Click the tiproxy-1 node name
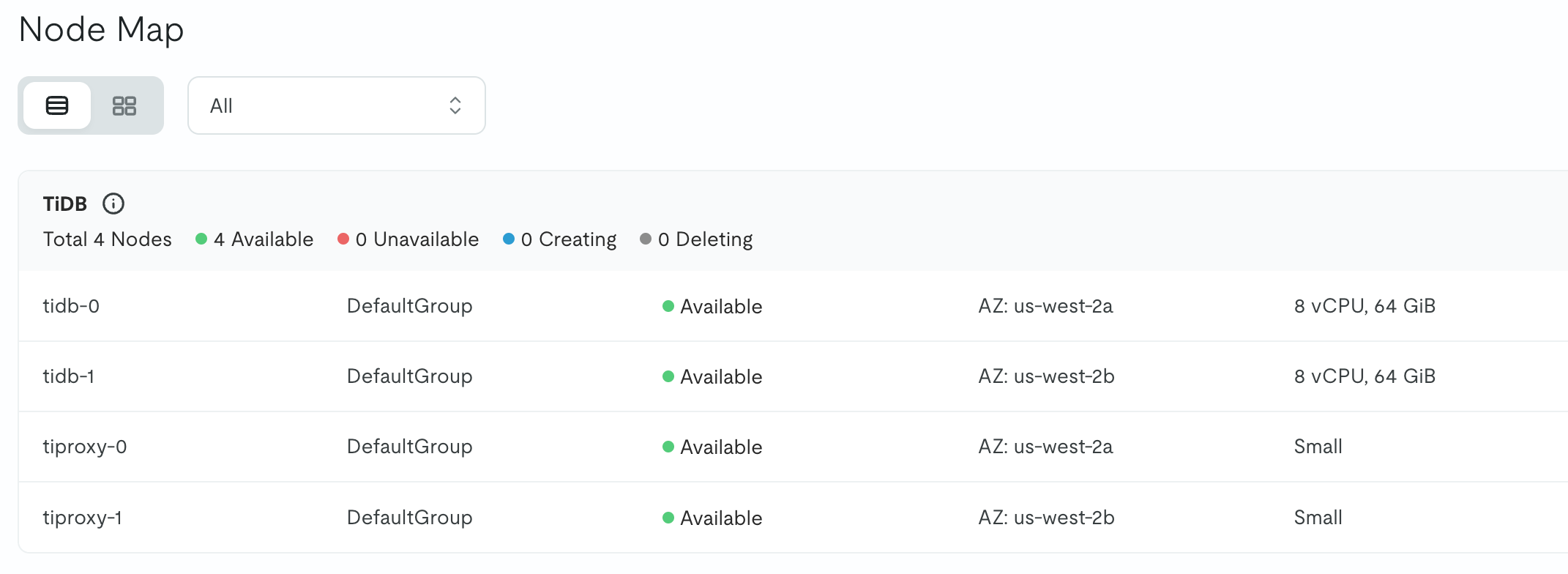This screenshot has width=1568, height=574. [83, 518]
